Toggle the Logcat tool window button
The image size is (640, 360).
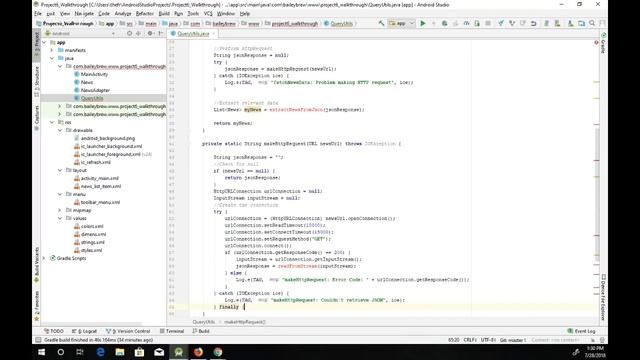[84, 331]
